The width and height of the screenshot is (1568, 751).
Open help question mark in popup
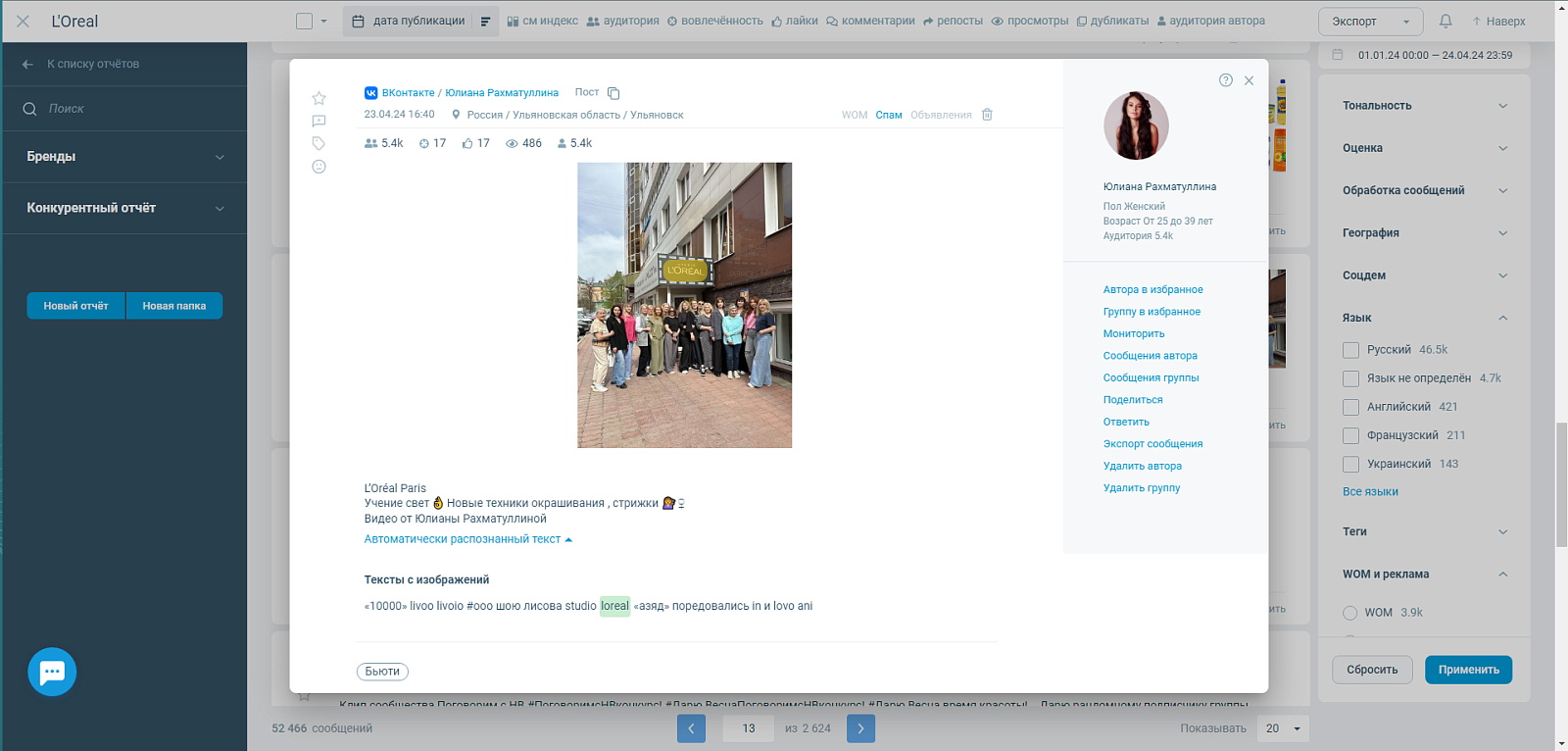pyautogui.click(x=1225, y=80)
